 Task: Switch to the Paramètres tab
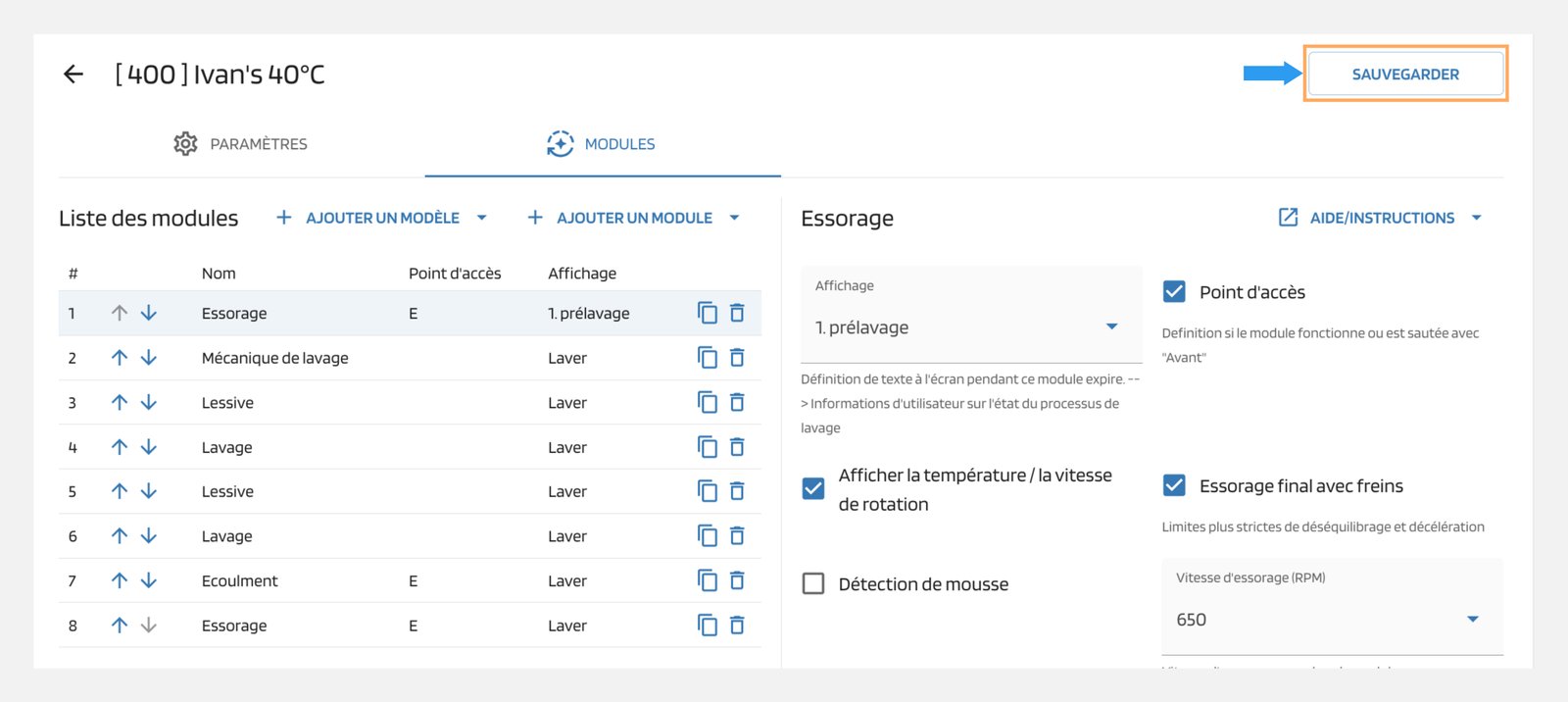click(241, 144)
